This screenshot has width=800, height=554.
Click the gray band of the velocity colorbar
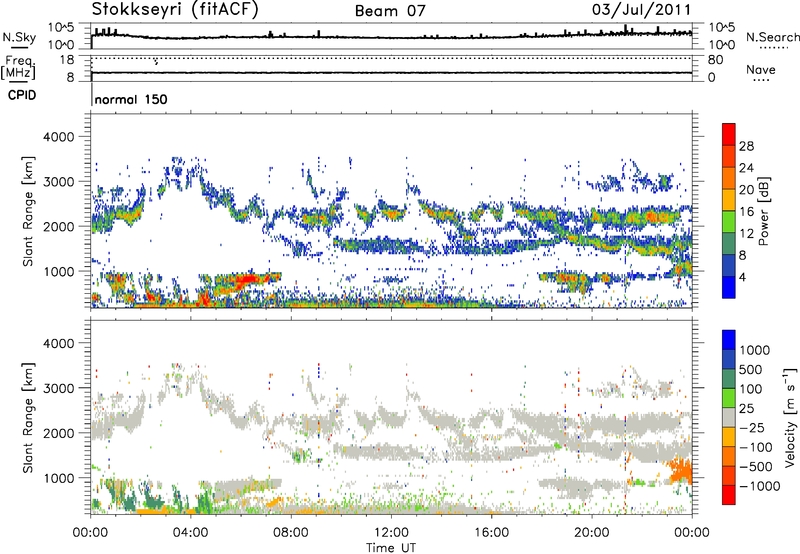pos(729,417)
